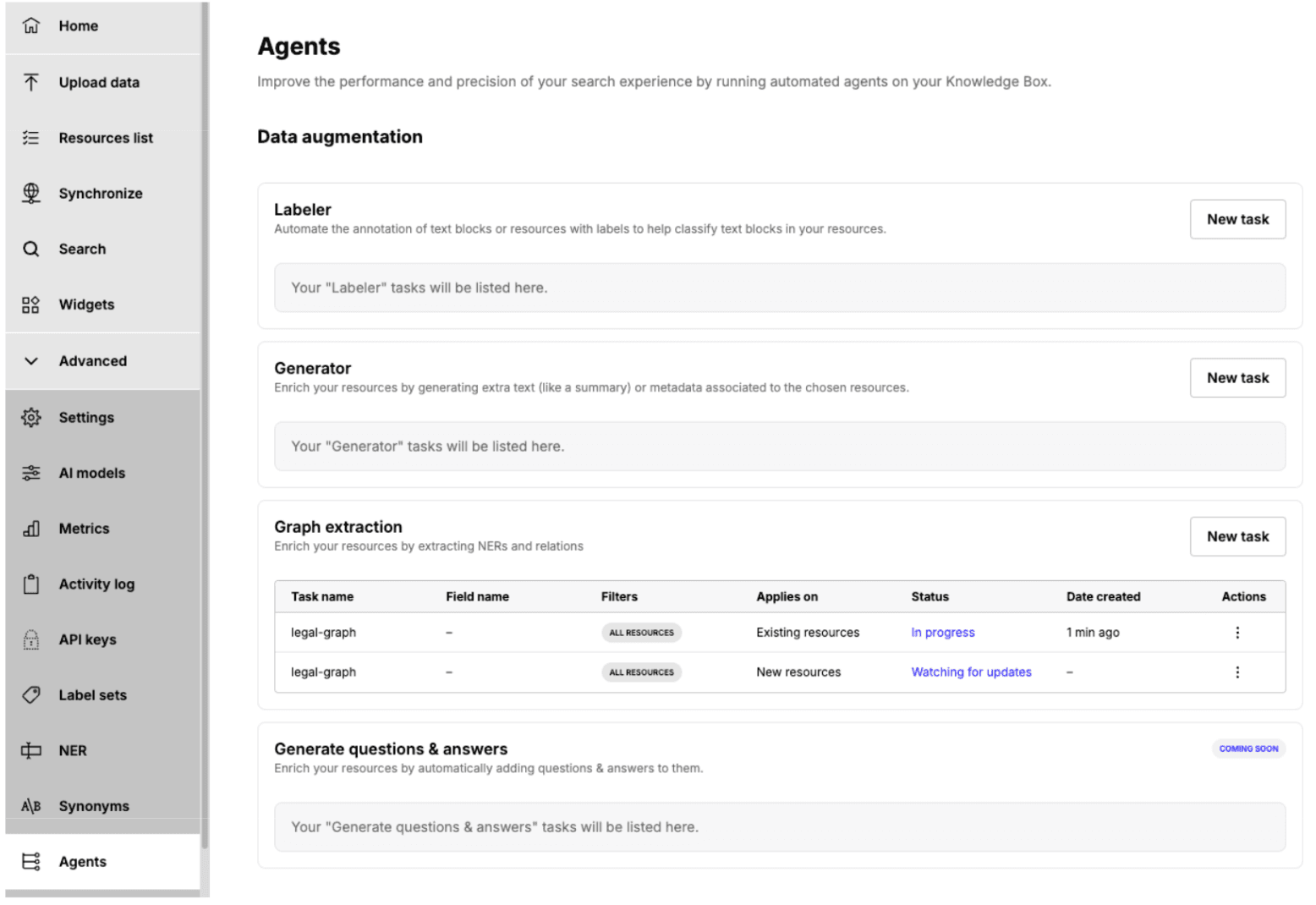Collapse the Advanced section chevron

point(31,361)
